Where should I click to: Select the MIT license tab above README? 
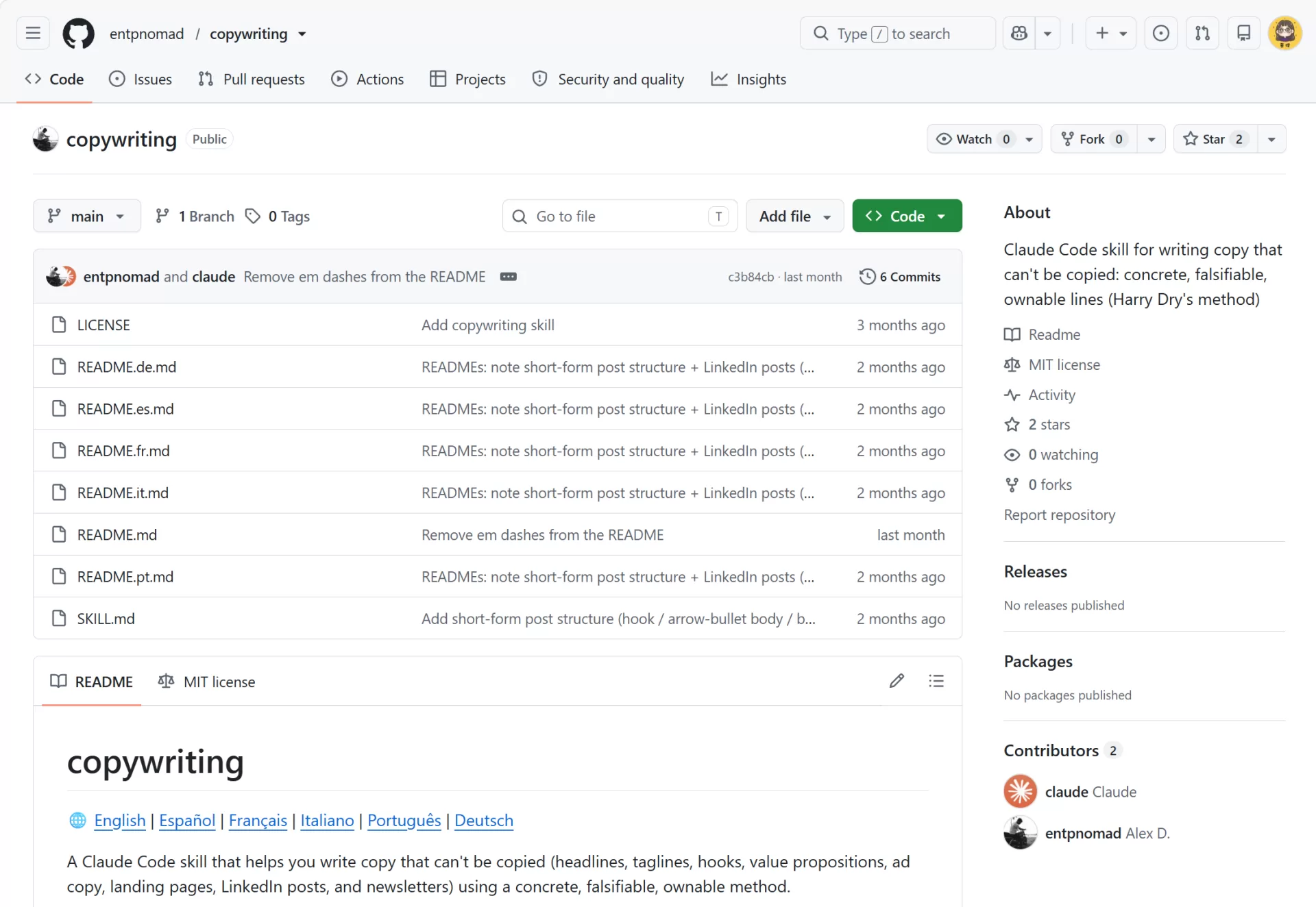tap(206, 682)
